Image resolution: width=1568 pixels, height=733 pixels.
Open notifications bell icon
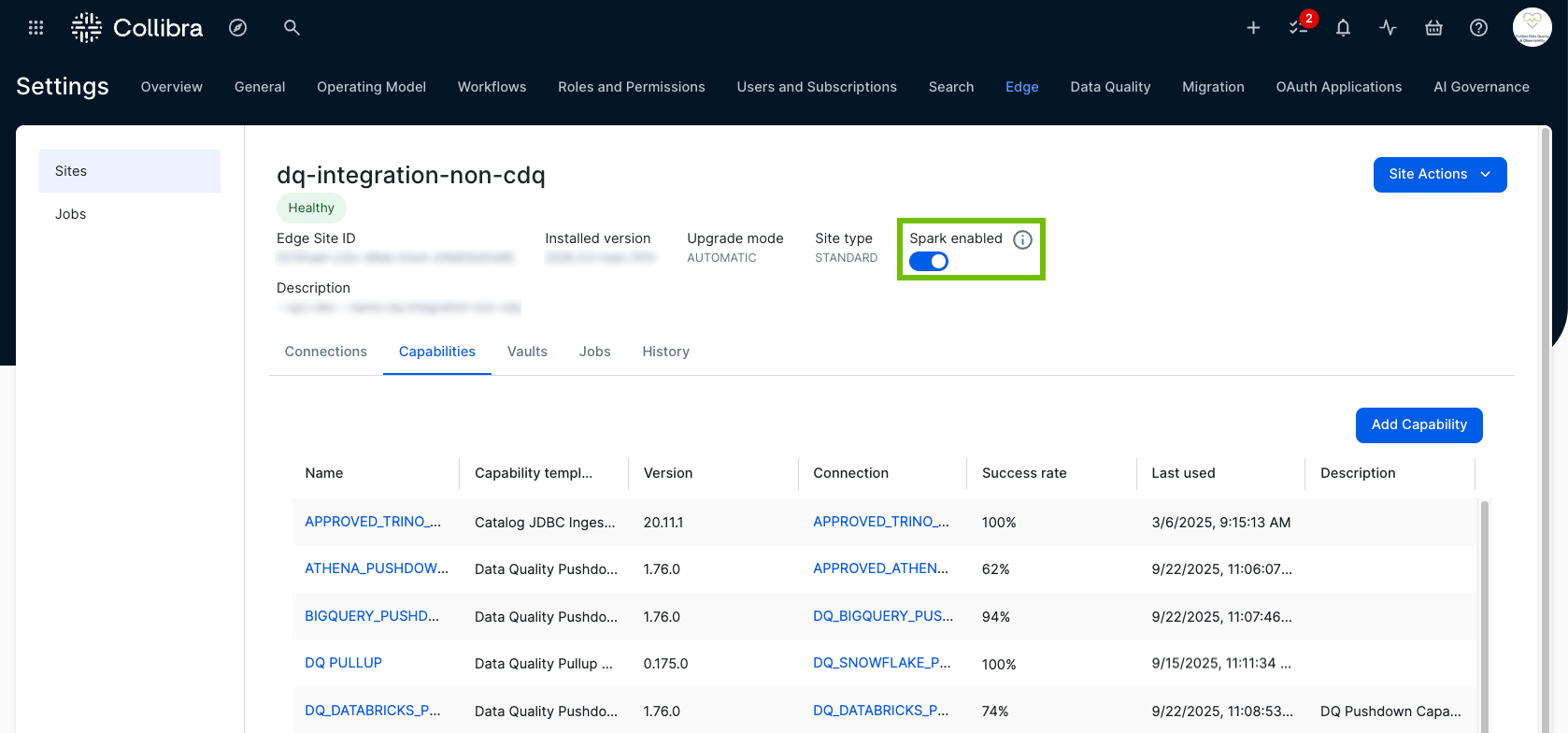pyautogui.click(x=1343, y=28)
